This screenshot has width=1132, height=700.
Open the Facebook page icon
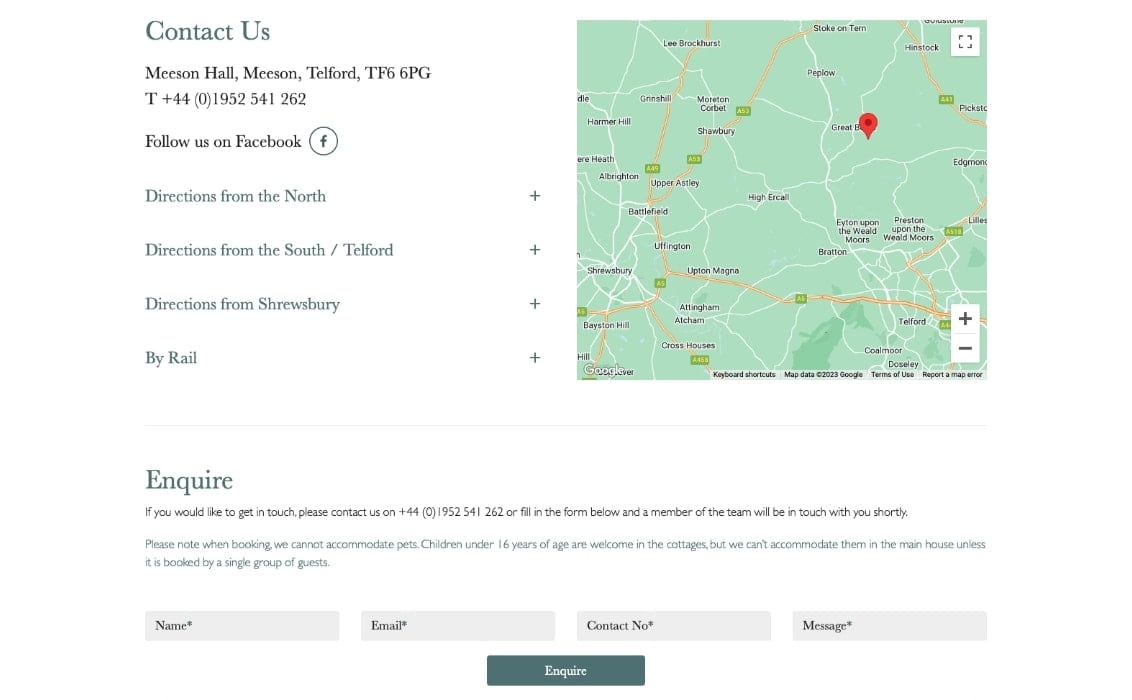click(323, 141)
